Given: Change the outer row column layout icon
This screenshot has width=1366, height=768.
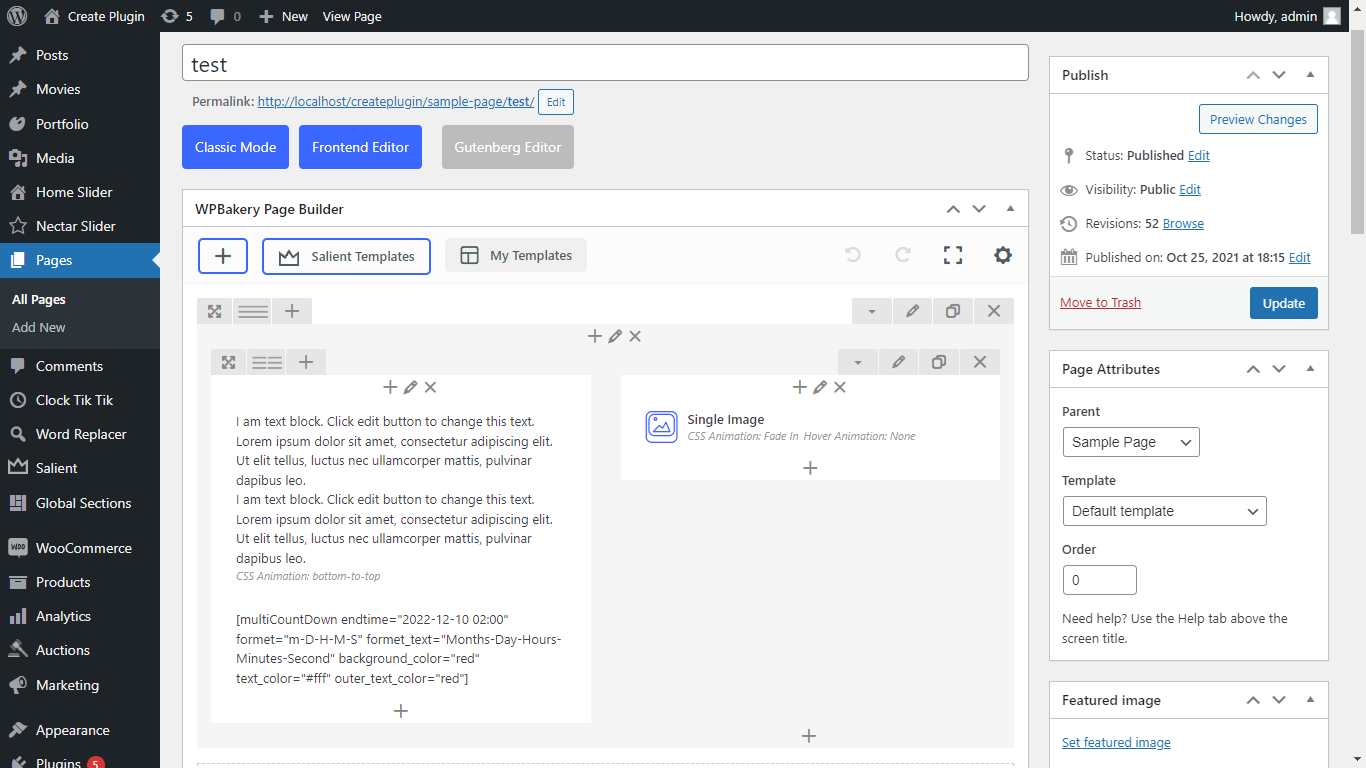Looking at the screenshot, I should [x=252, y=311].
